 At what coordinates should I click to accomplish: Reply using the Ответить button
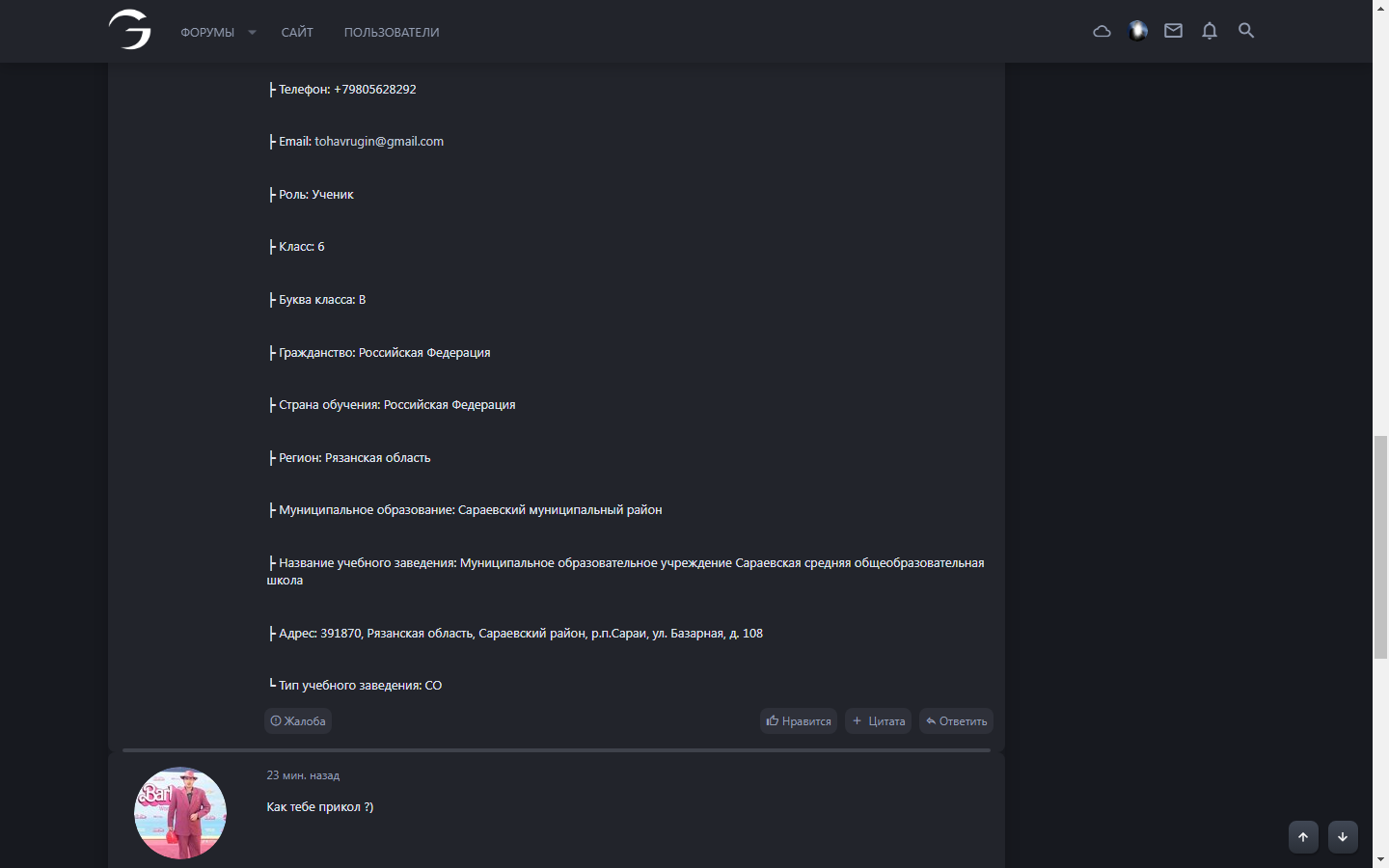(x=956, y=721)
